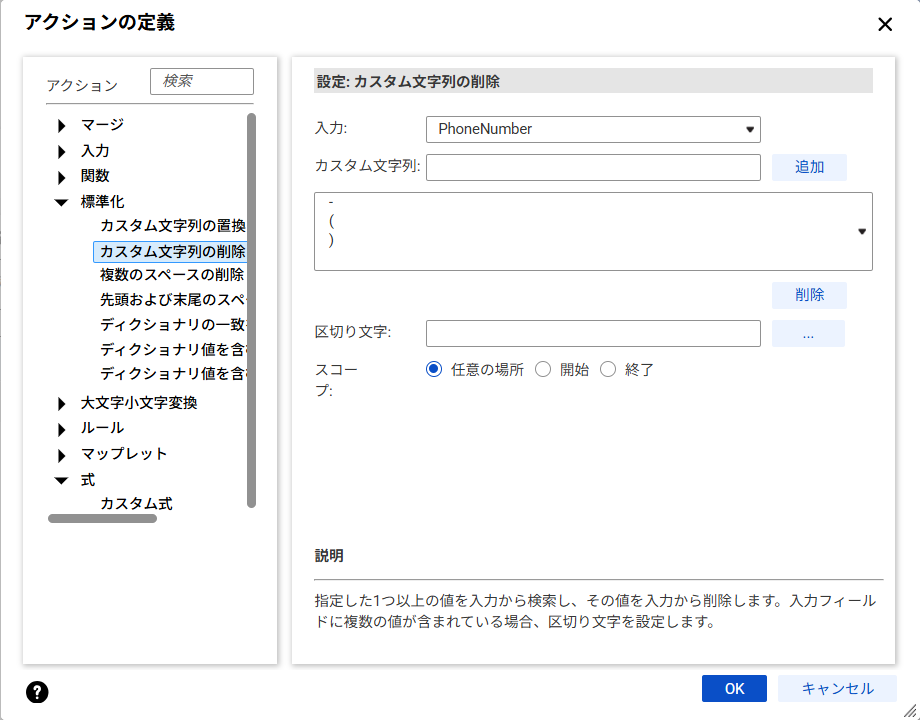Select カスタム文字列の置換 action
The height and width of the screenshot is (720, 920).
click(172, 226)
